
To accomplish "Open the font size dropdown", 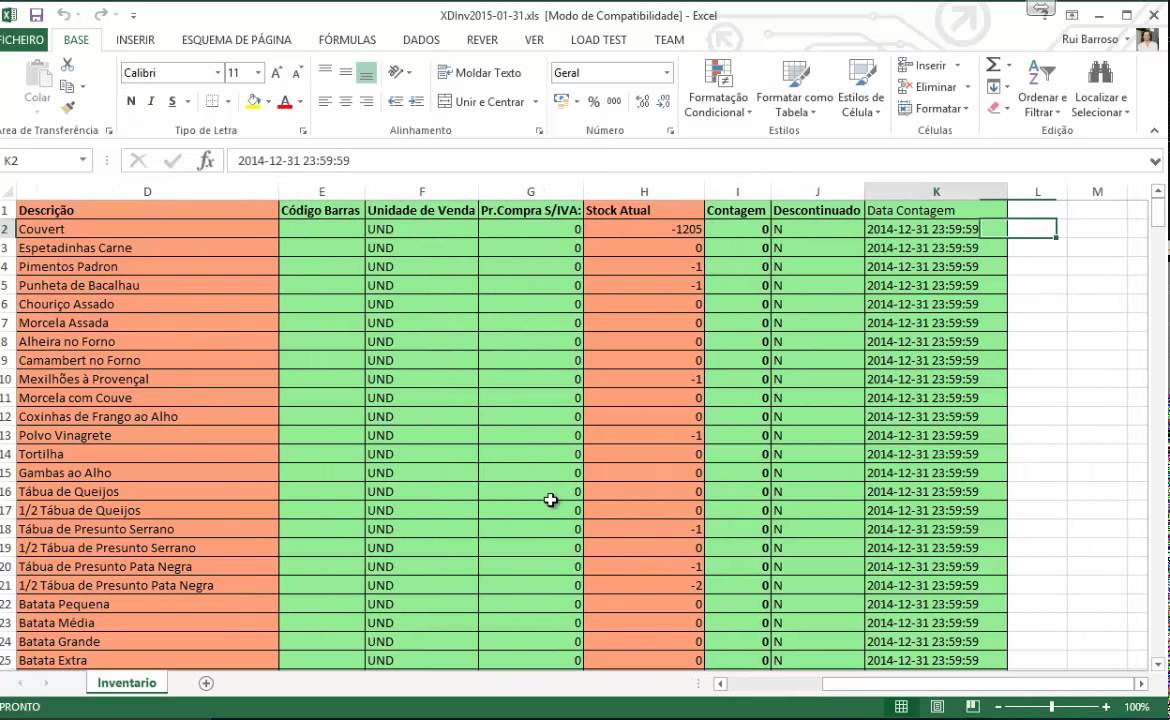I will pyautogui.click(x=258, y=72).
